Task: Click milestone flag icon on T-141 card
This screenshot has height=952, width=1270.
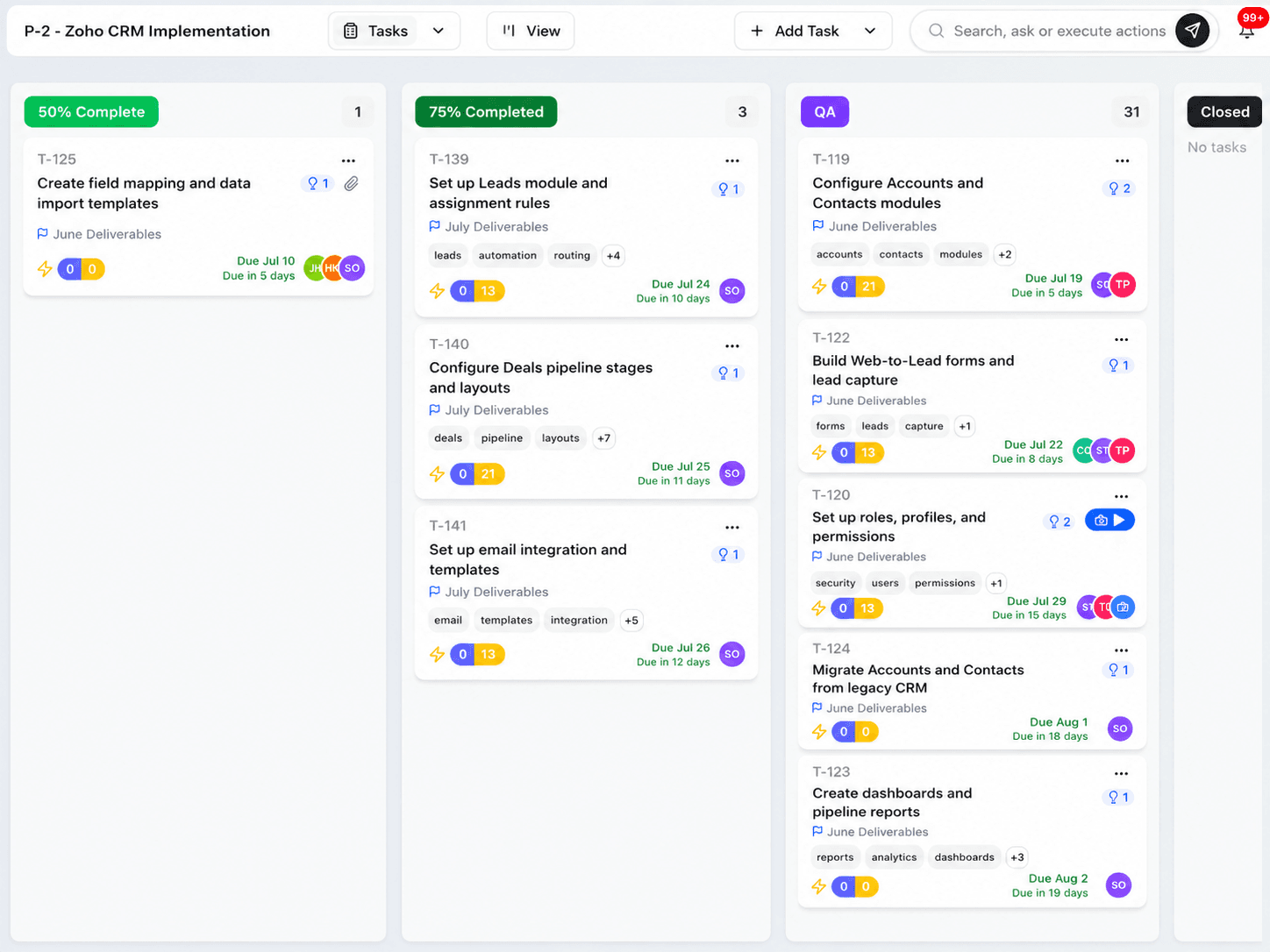Action: coord(434,592)
